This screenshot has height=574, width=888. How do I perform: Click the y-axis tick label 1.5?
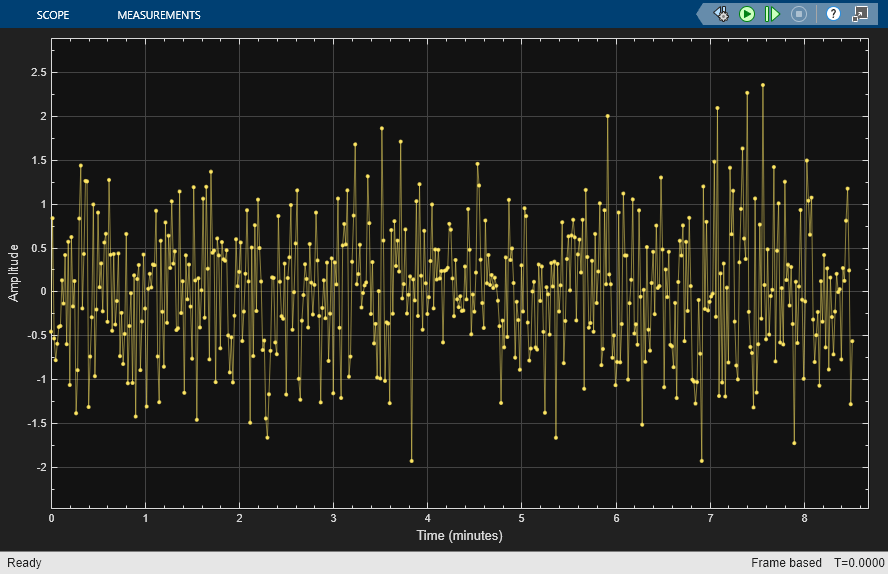(x=39, y=161)
